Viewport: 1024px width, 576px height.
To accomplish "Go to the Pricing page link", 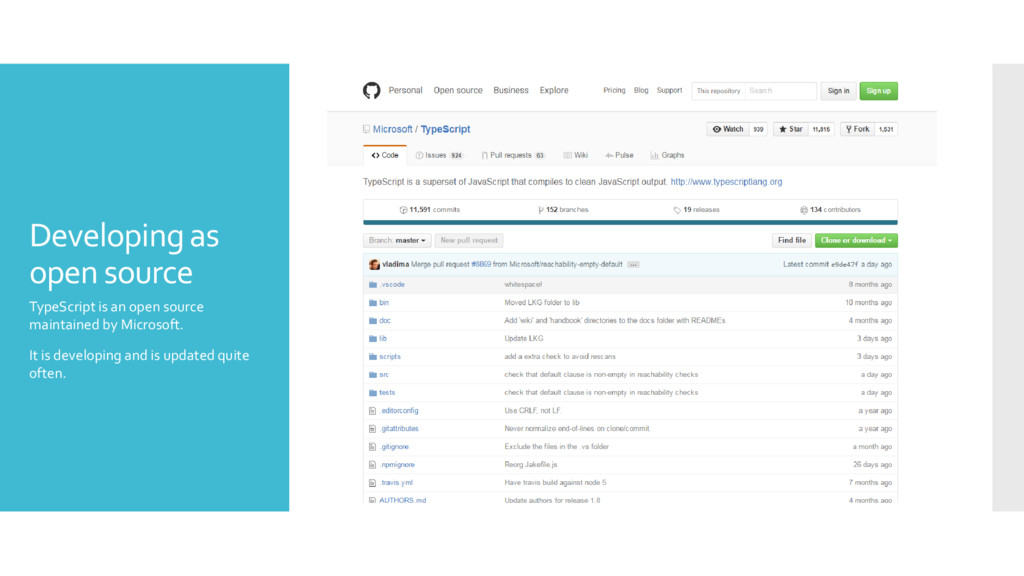I will (x=614, y=90).
